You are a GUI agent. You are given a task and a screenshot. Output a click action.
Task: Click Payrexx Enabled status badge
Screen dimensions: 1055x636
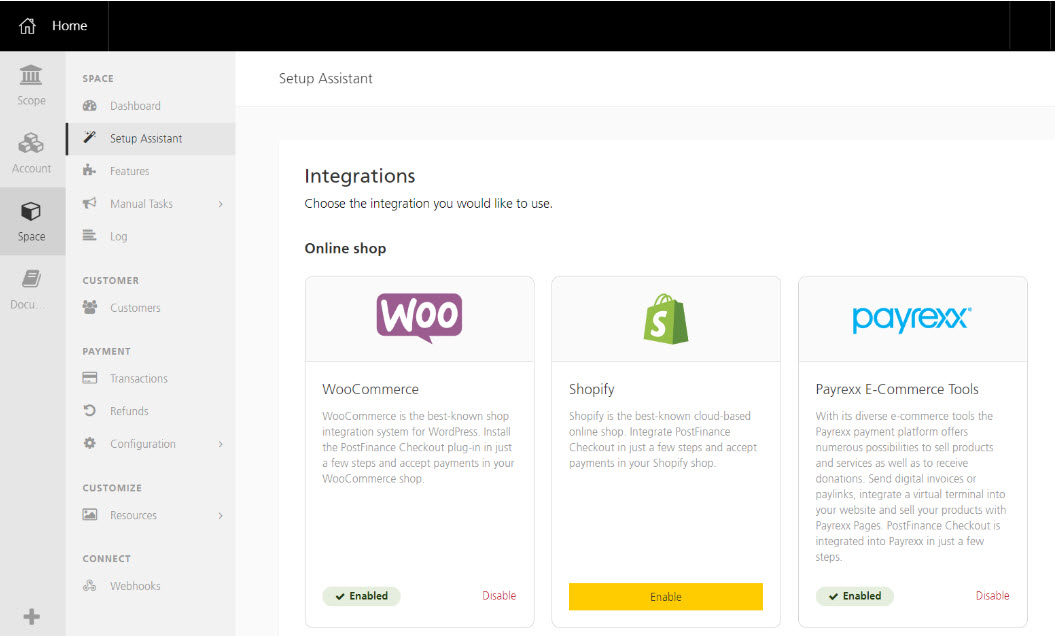(854, 596)
